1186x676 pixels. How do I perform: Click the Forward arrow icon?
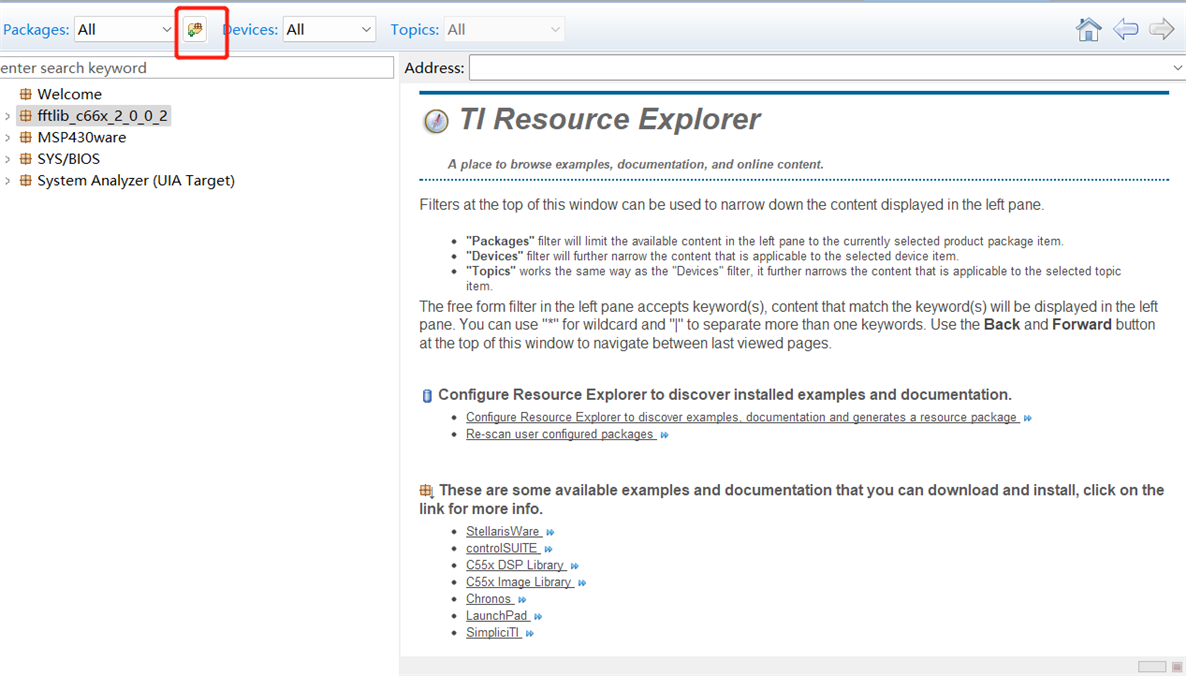coord(1161,30)
